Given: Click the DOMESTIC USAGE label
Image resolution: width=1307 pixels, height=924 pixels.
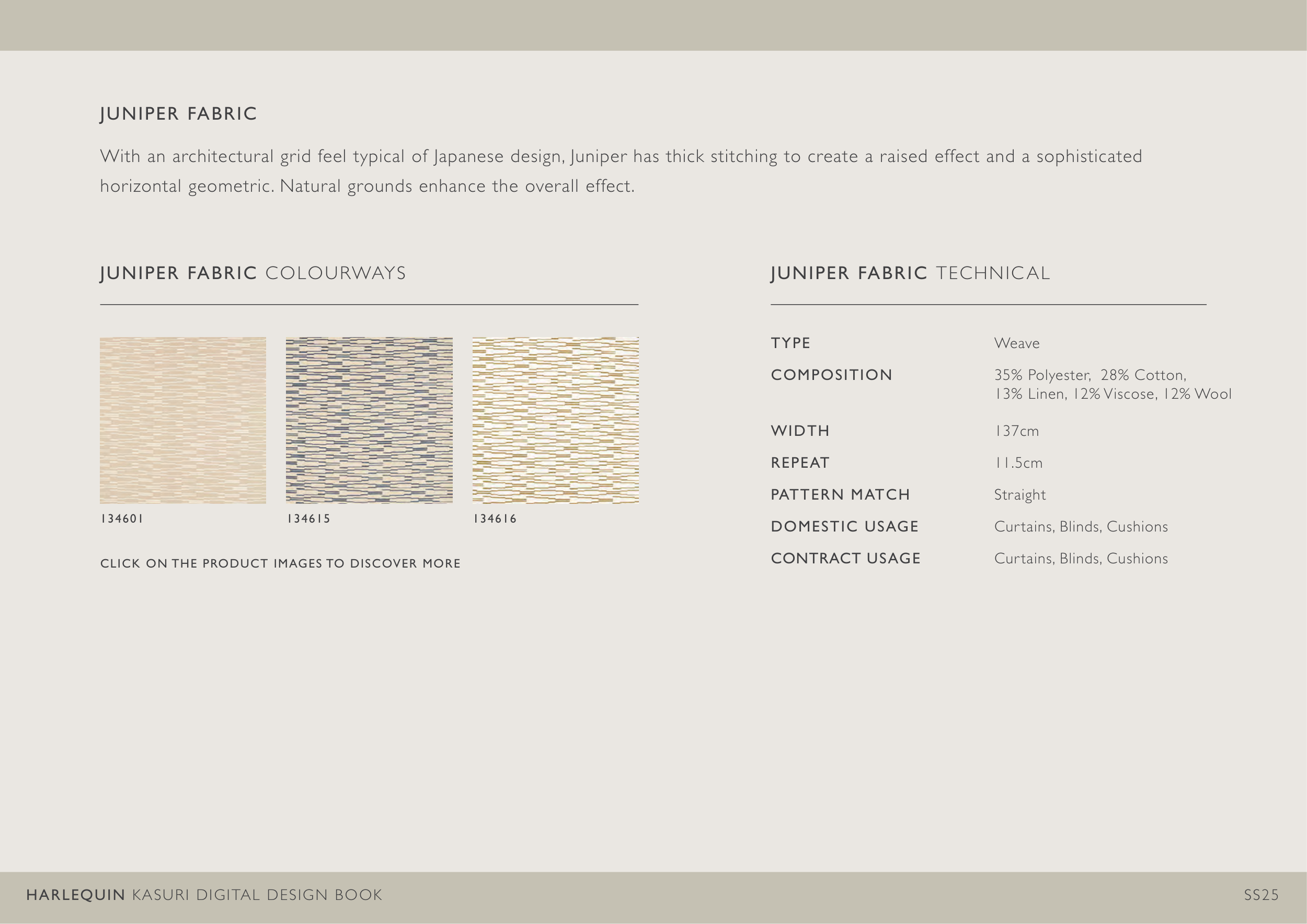Looking at the screenshot, I should pos(844,527).
